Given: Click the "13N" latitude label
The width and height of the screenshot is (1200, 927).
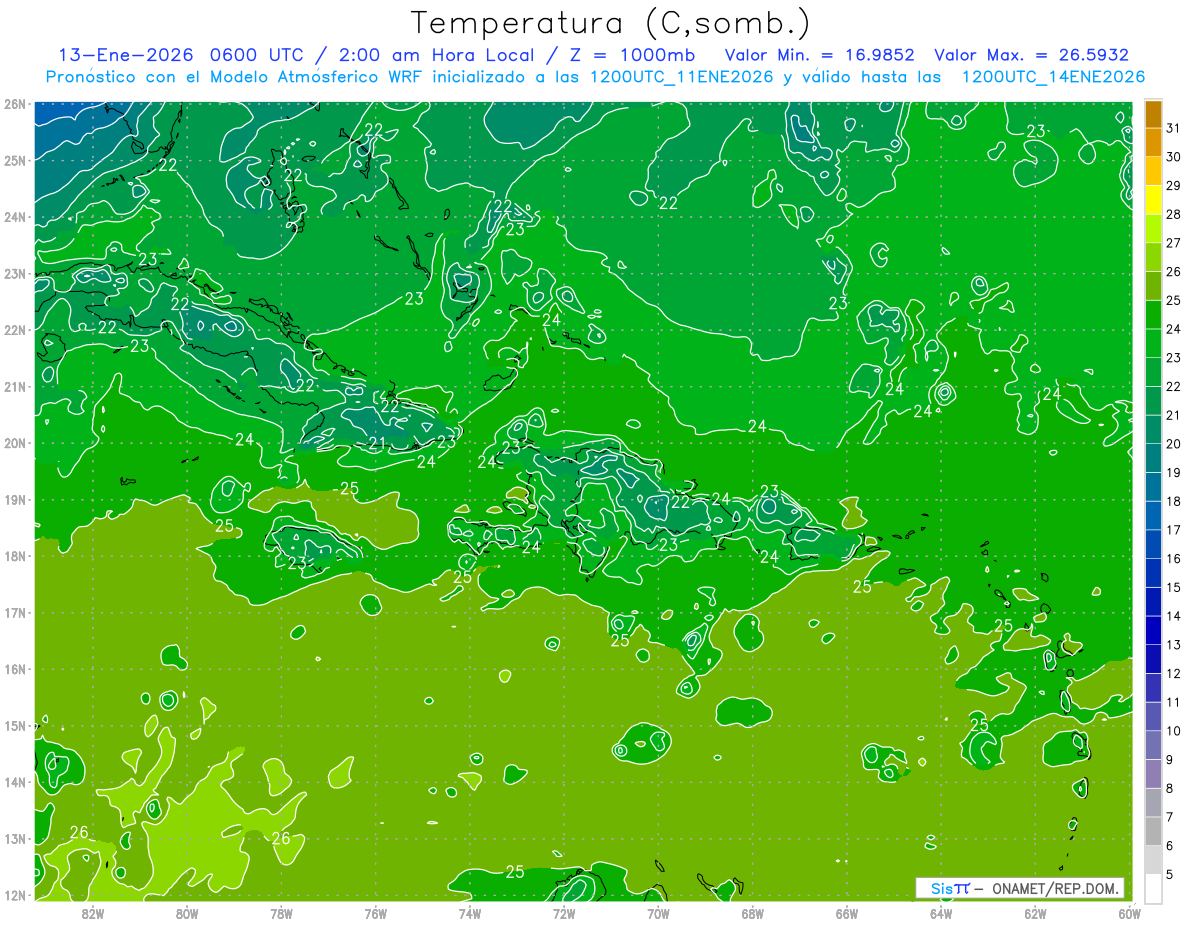Looking at the screenshot, I should pyautogui.click(x=14, y=838).
